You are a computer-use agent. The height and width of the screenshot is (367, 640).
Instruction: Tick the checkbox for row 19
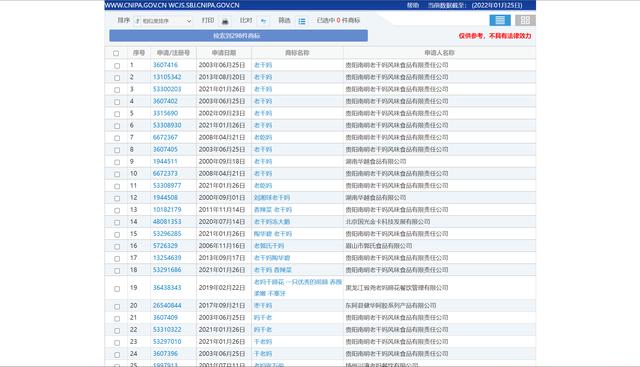point(117,289)
